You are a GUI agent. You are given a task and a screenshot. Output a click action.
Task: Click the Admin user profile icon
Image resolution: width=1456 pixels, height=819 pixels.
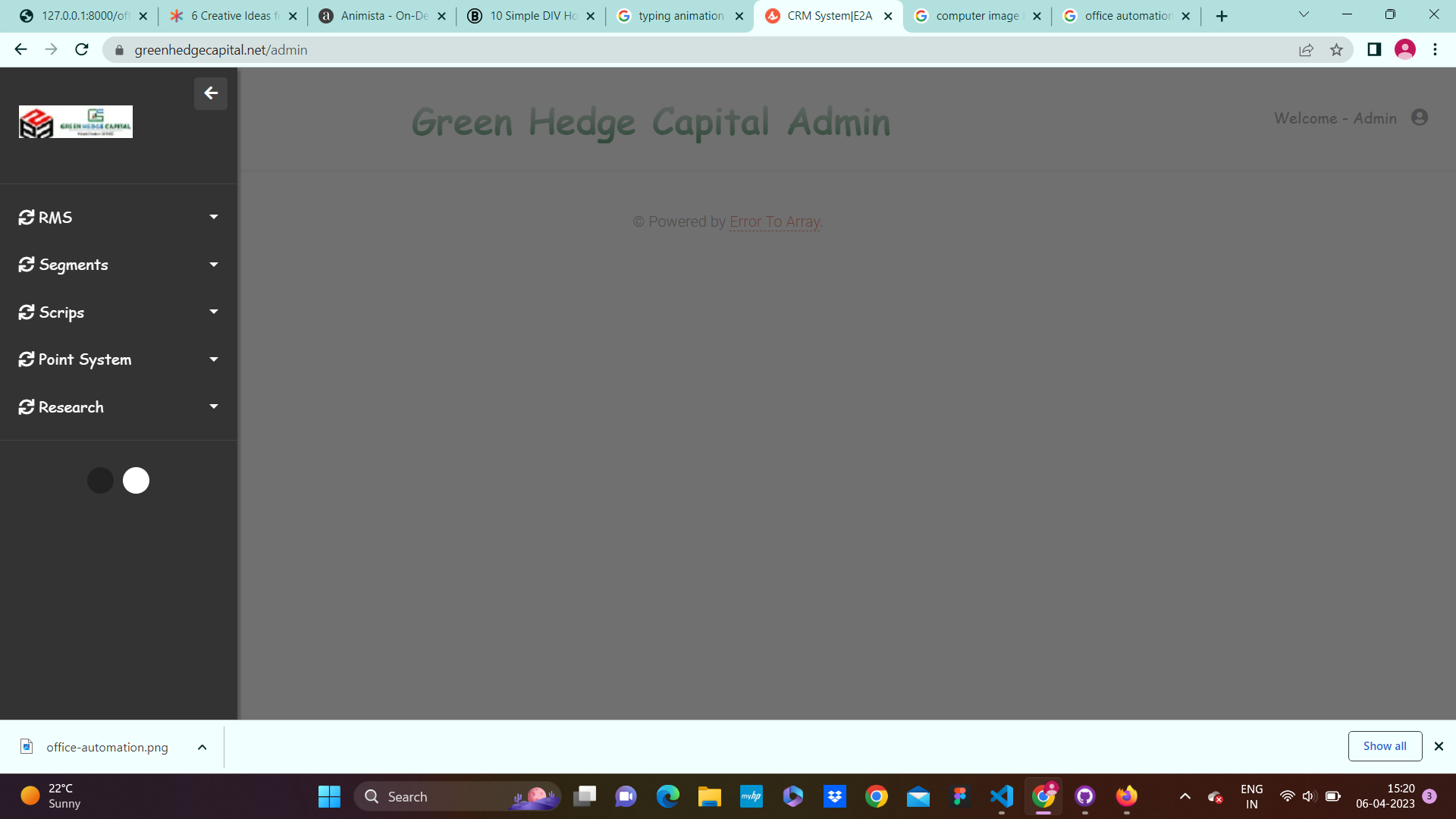click(x=1420, y=118)
